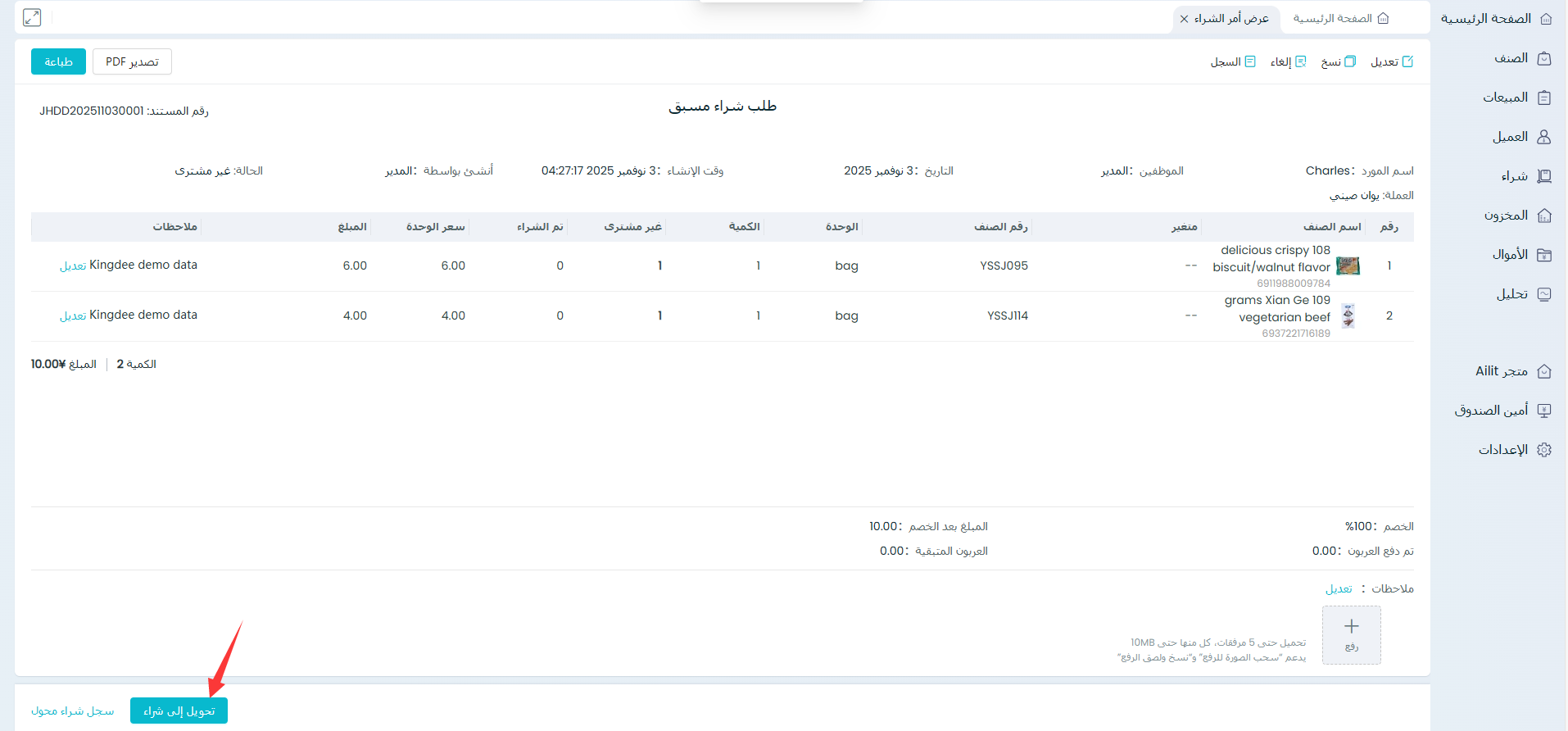Click the biscuit product thumbnail image

[1348, 266]
